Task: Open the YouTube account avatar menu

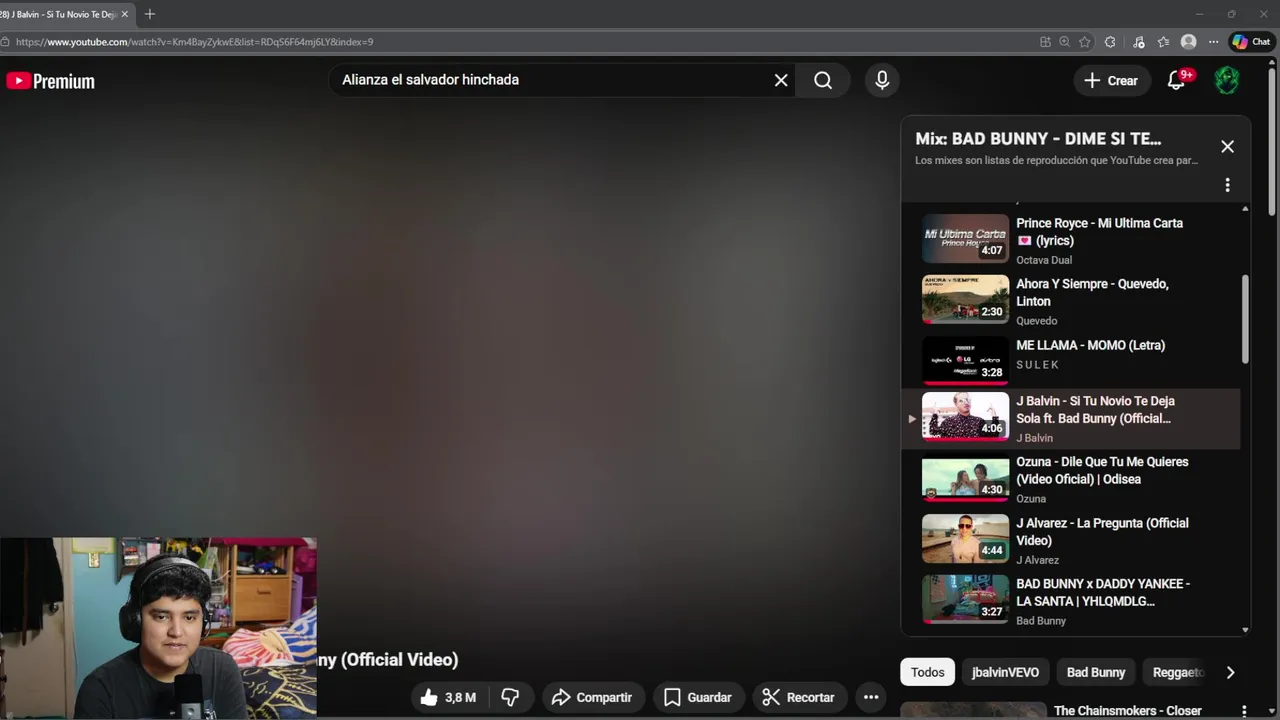Action: [x=1227, y=81]
